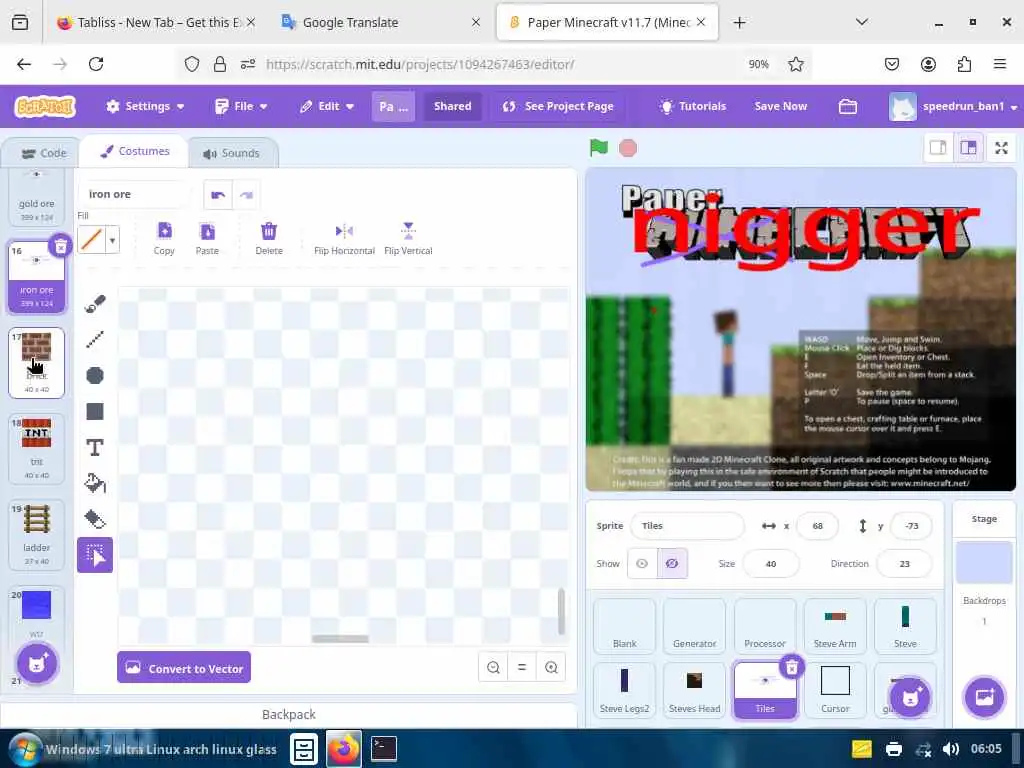
Task: Open the File dropdown menu
Action: [x=242, y=106]
